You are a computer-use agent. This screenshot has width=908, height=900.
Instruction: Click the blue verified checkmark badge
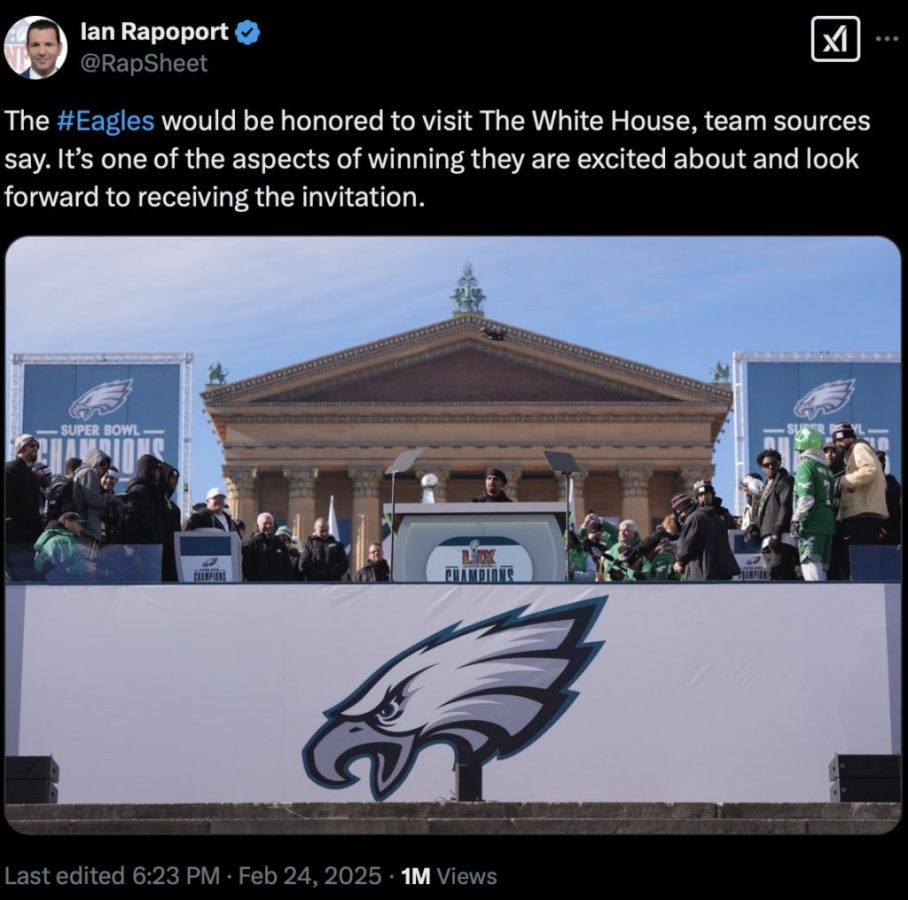[x=248, y=32]
